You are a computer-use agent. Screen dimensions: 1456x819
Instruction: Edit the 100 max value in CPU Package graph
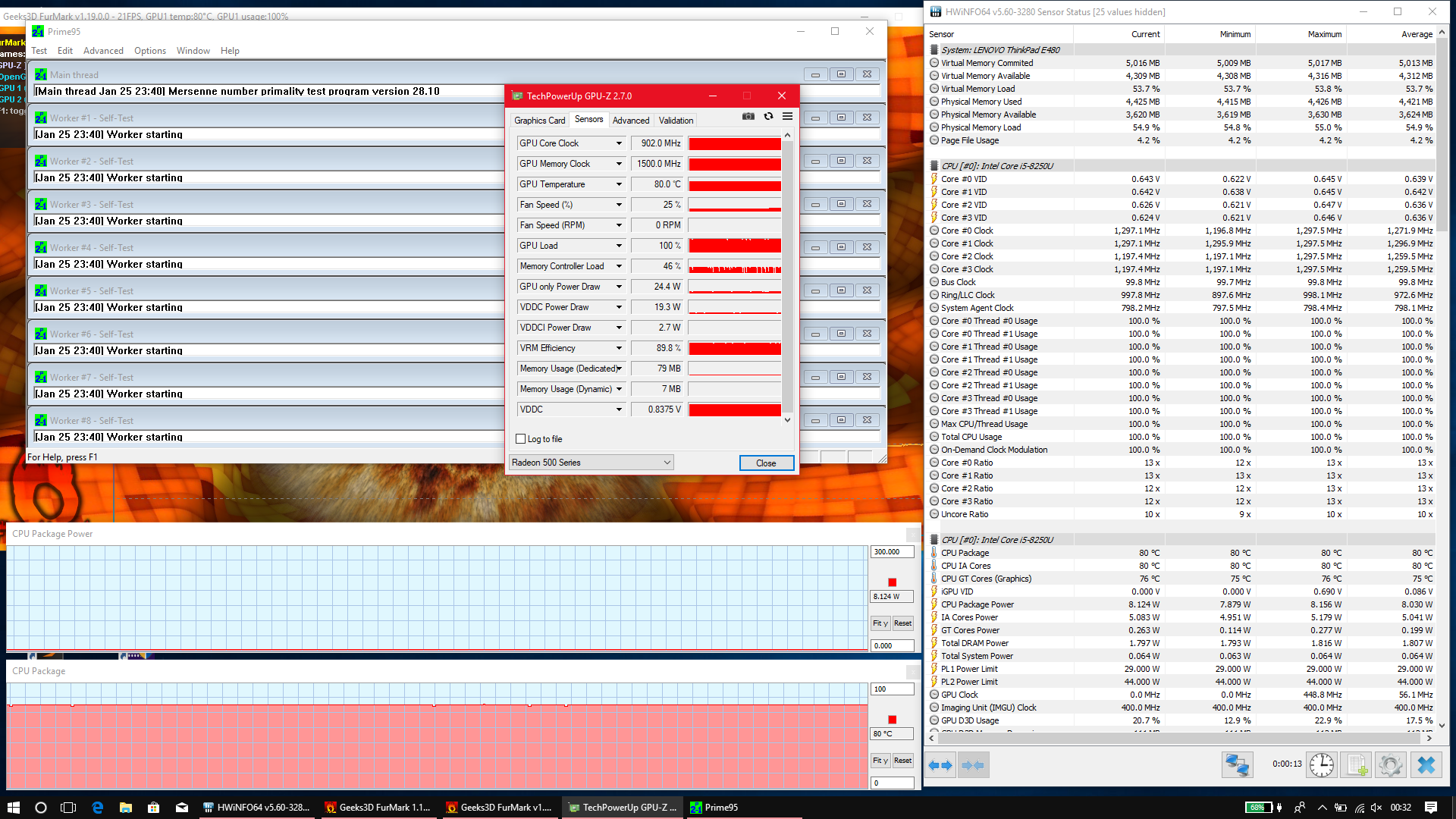(892, 689)
